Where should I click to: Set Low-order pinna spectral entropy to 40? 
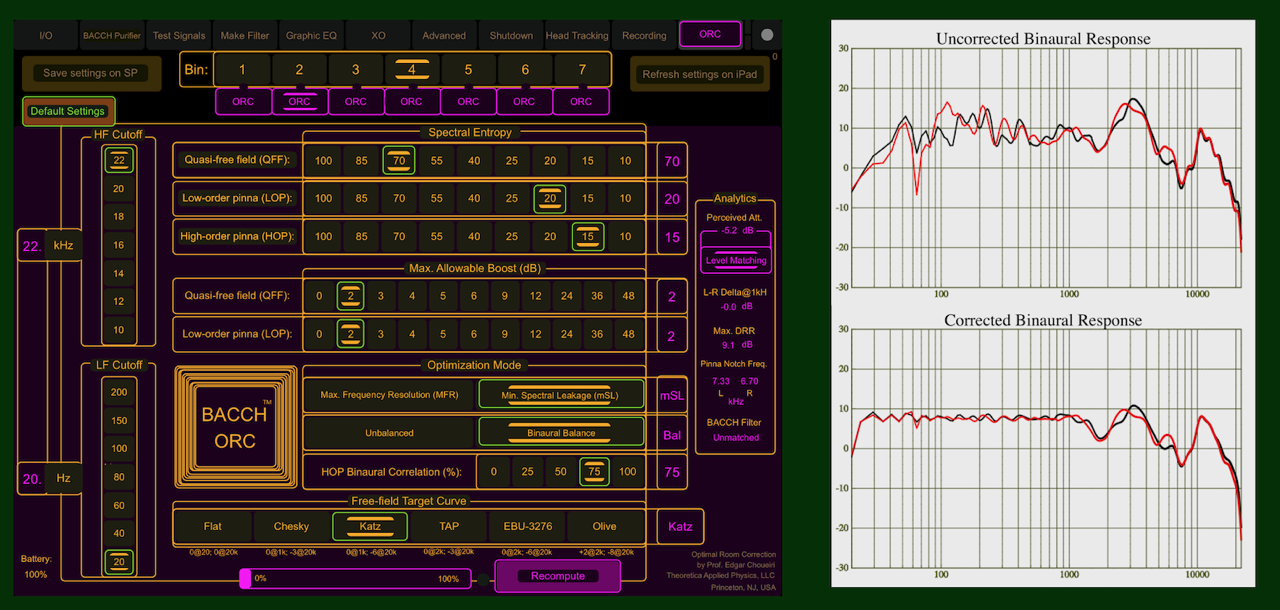474,198
